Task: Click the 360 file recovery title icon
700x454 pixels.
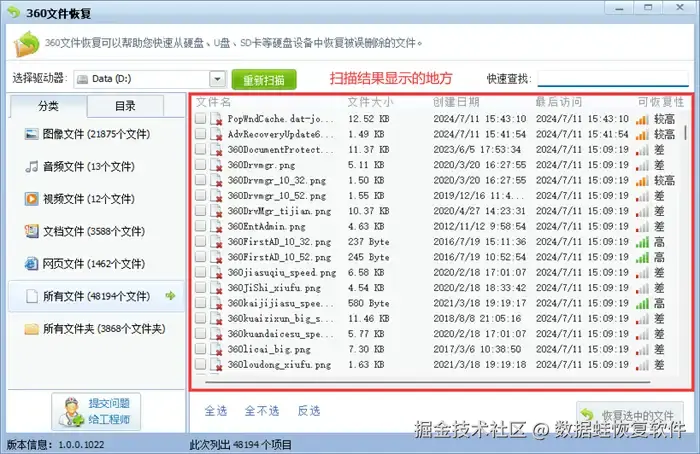Action: [14, 12]
